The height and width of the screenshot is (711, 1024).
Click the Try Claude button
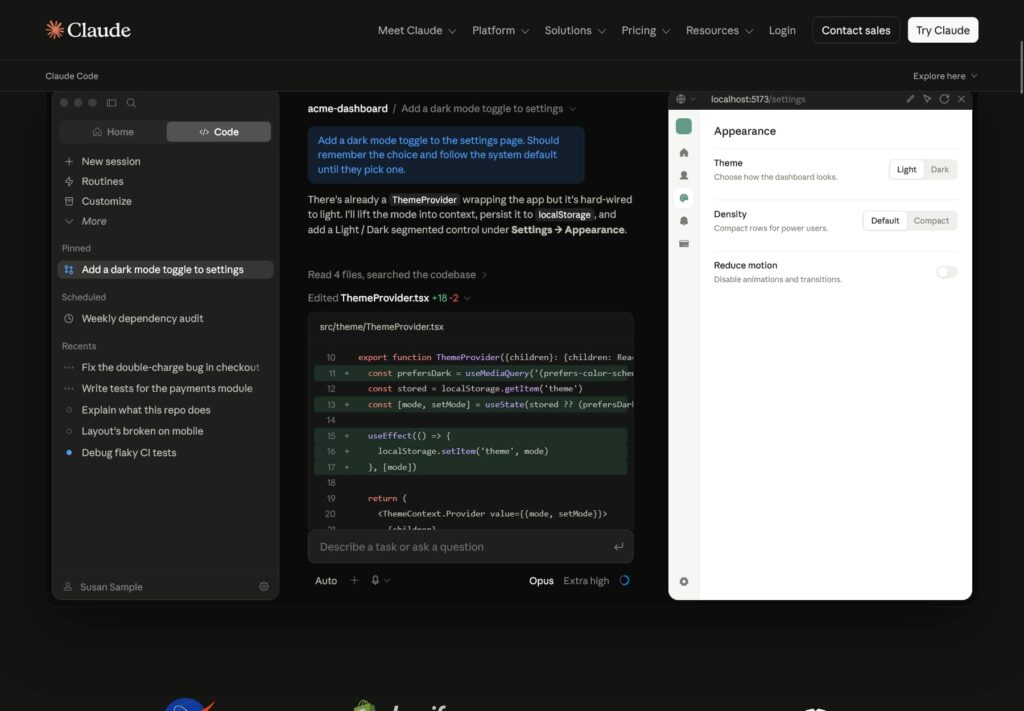point(942,30)
